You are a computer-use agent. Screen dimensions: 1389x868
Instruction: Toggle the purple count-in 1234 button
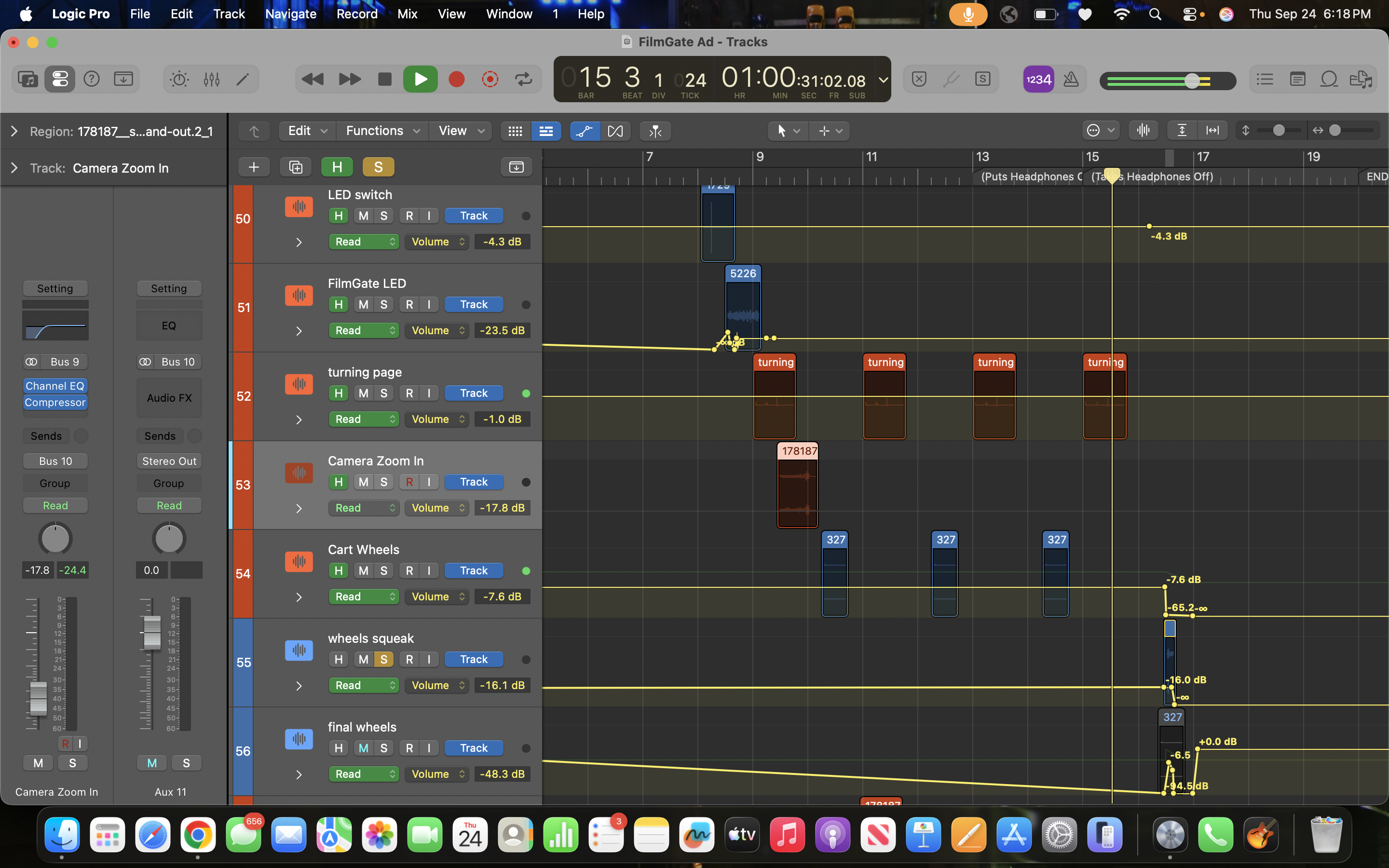[x=1038, y=79]
